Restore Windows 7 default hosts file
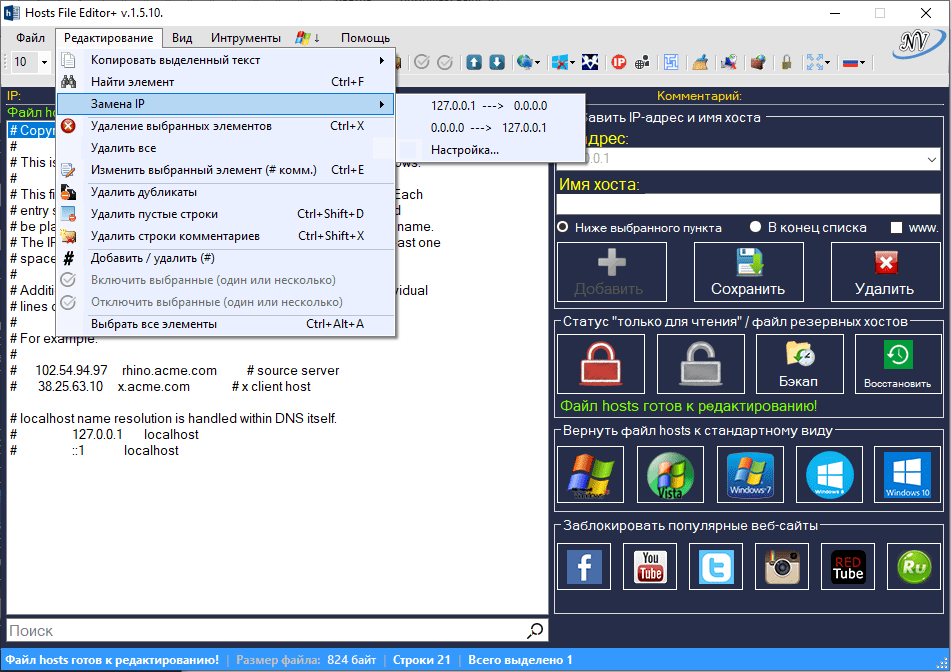 (750, 475)
